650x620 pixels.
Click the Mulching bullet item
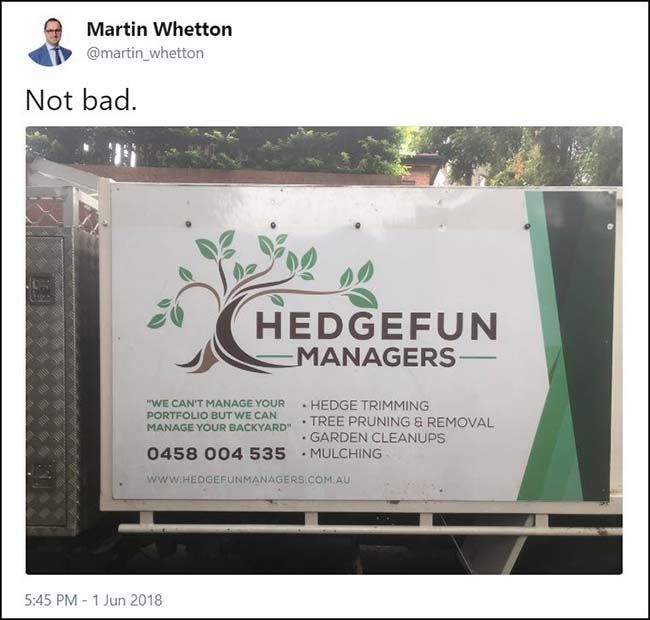(342, 453)
